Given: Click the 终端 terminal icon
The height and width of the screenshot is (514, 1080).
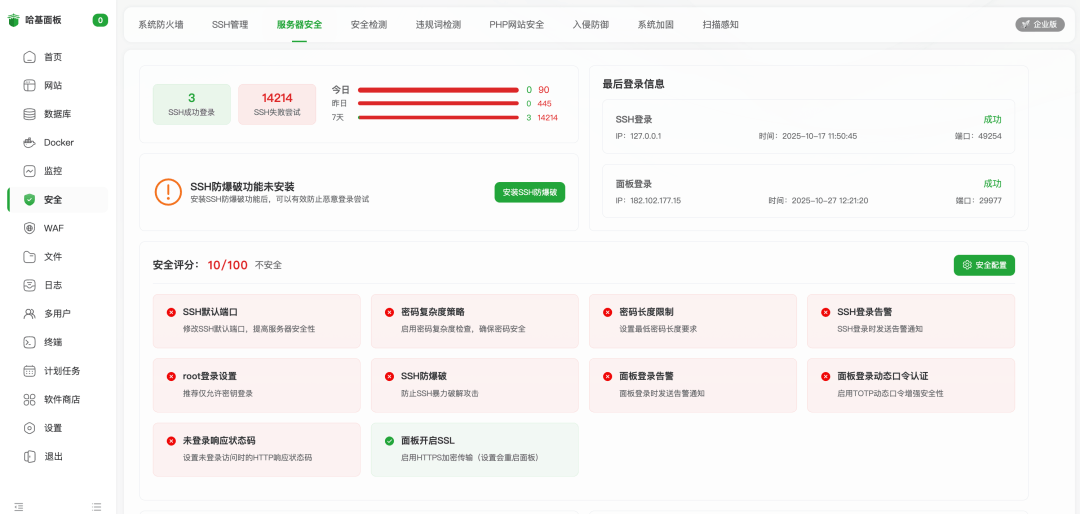Looking at the screenshot, I should tap(30, 342).
